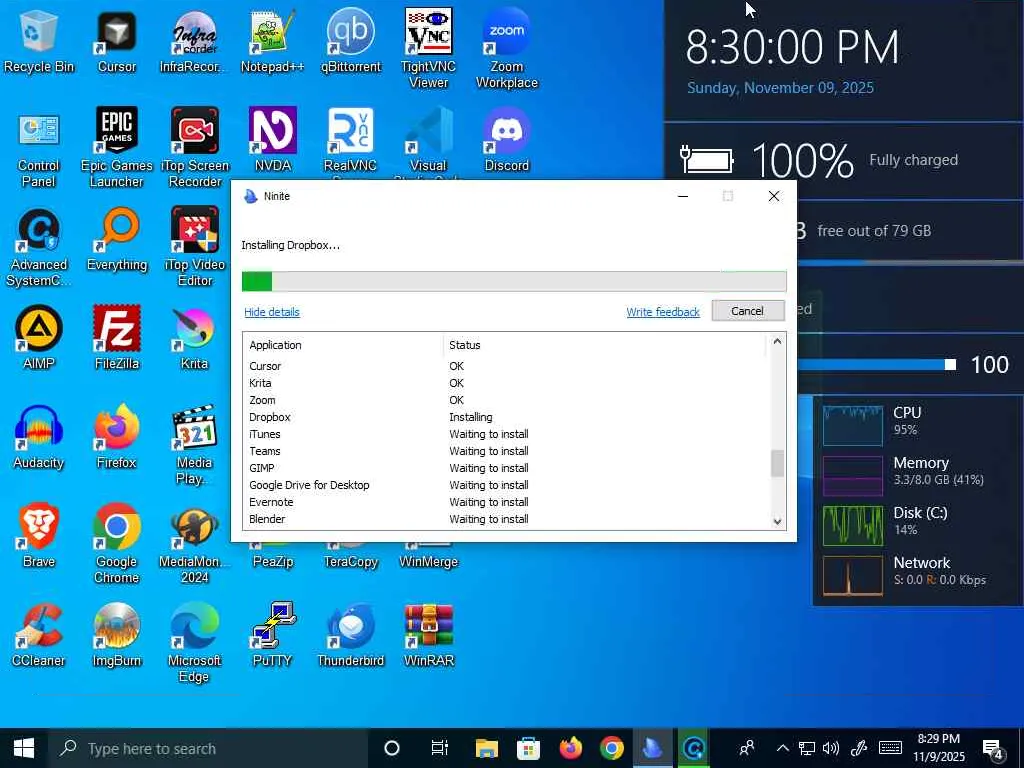Select the GIMP row in Ninite list
The image size is (1024, 768).
pyautogui.click(x=506, y=468)
